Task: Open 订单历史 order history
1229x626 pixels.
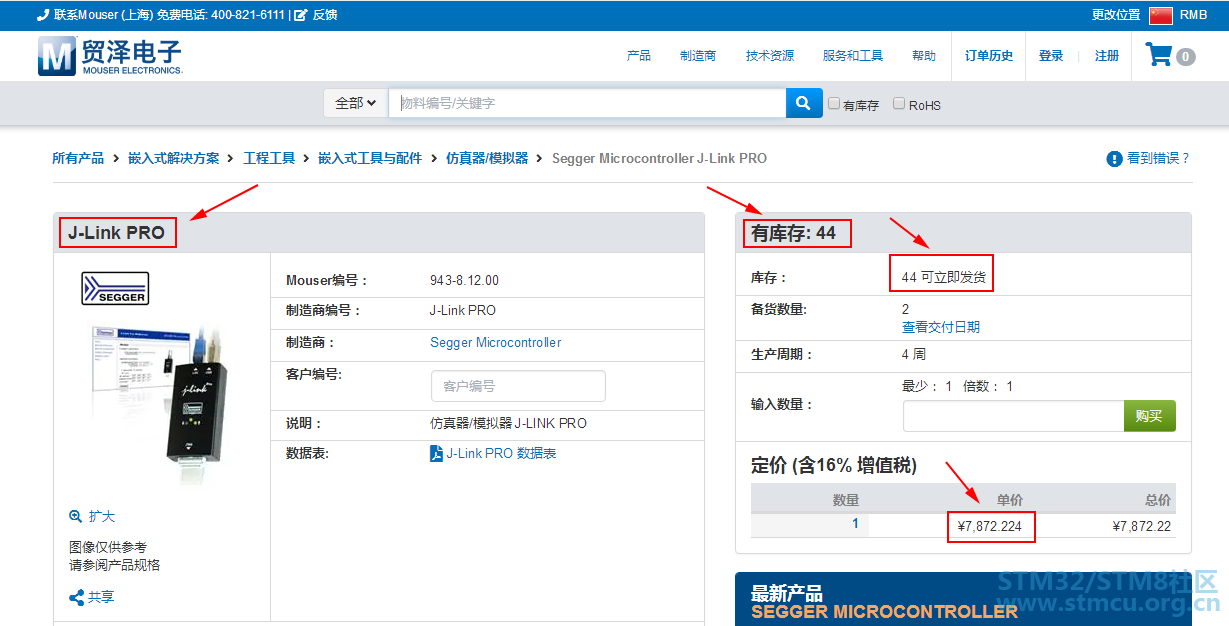Action: [989, 56]
